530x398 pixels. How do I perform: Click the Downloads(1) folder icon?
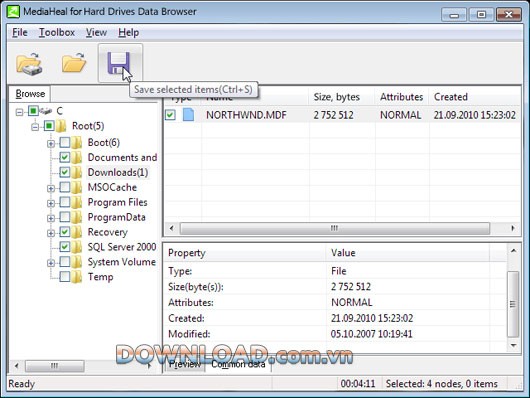[77, 172]
